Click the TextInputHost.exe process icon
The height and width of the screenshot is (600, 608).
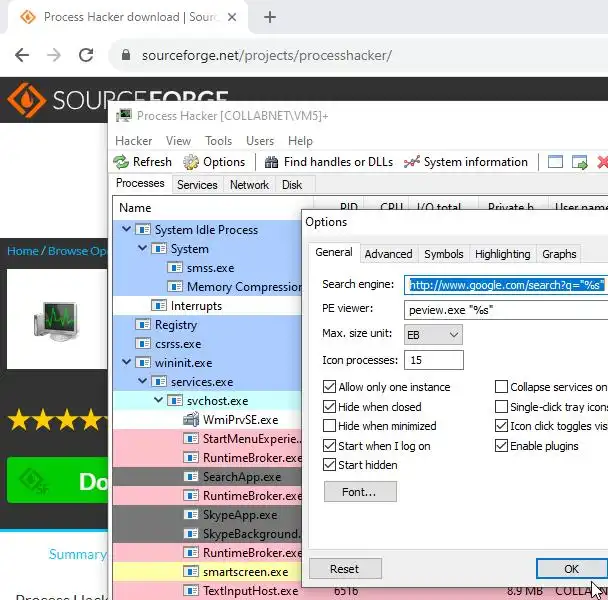click(x=191, y=591)
